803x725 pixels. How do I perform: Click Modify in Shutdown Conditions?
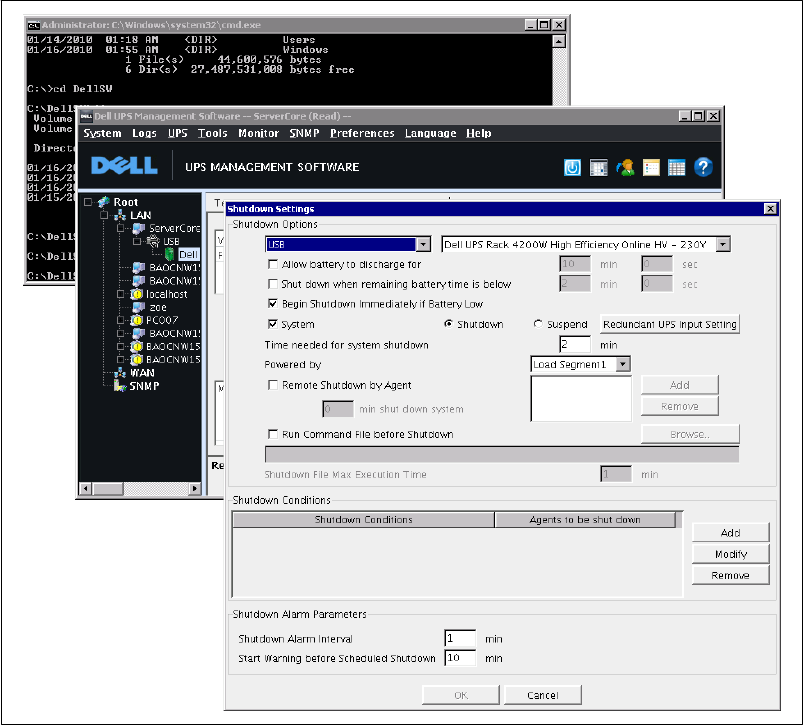pos(730,554)
